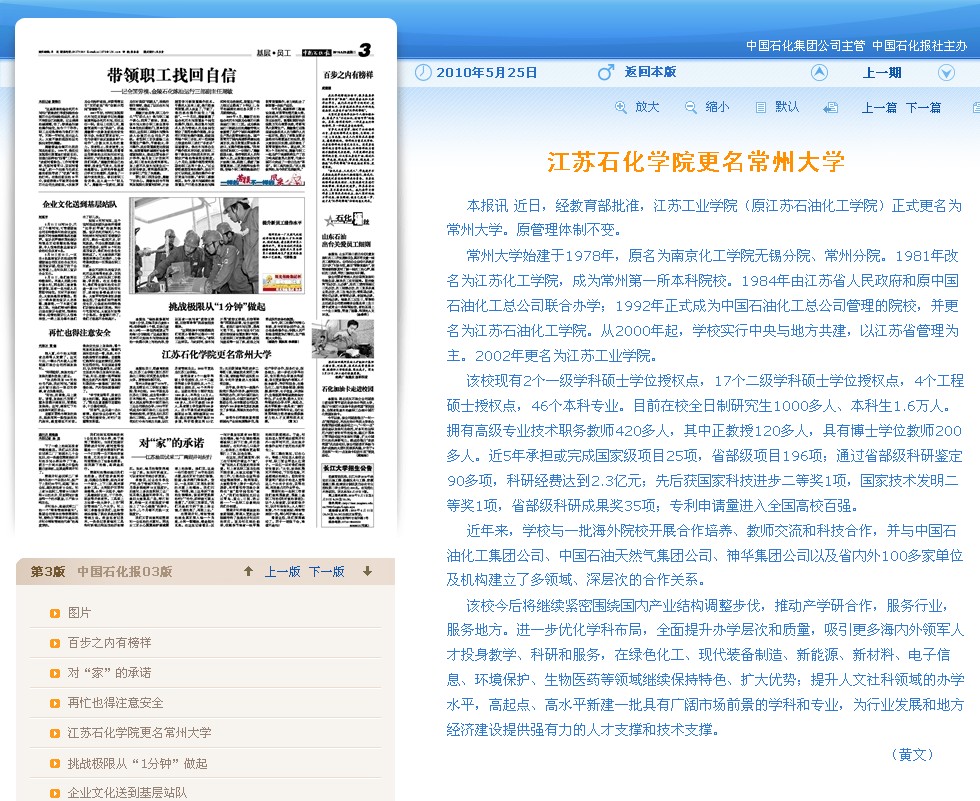Click the up arrow beside 上一版
This screenshot has width=980, height=801.
(x=248, y=571)
